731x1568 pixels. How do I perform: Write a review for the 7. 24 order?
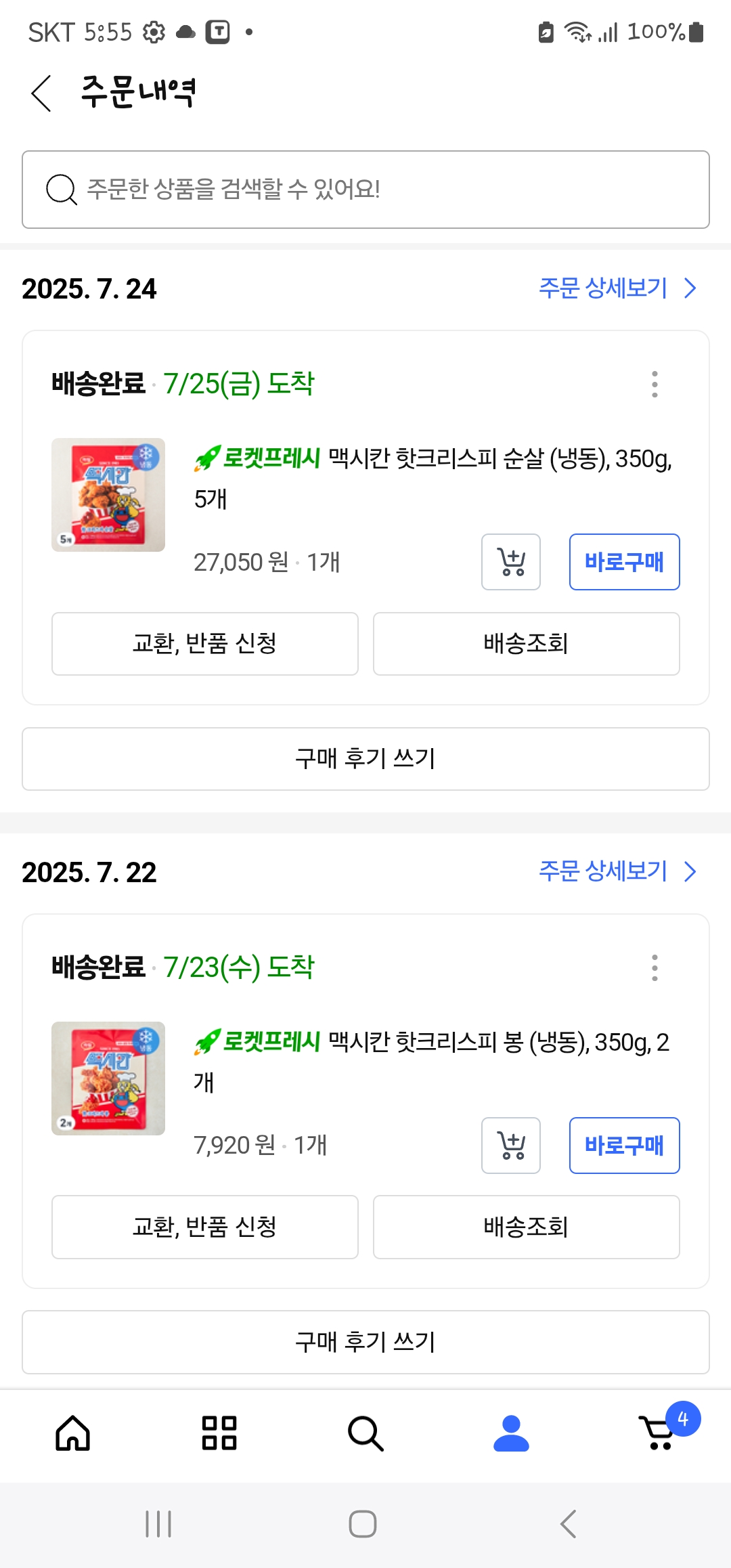365,759
